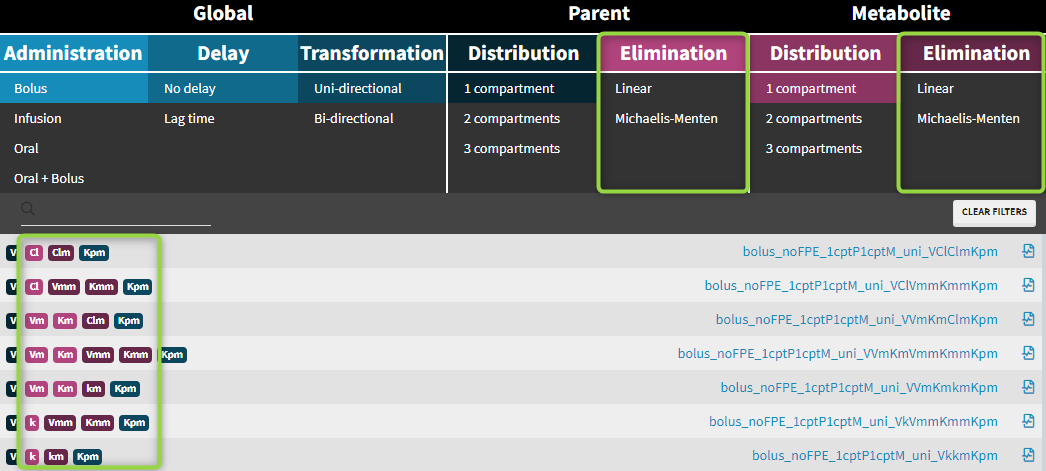Choose Bi-directional transformation filter
1046x471 pixels.
tap(352, 118)
